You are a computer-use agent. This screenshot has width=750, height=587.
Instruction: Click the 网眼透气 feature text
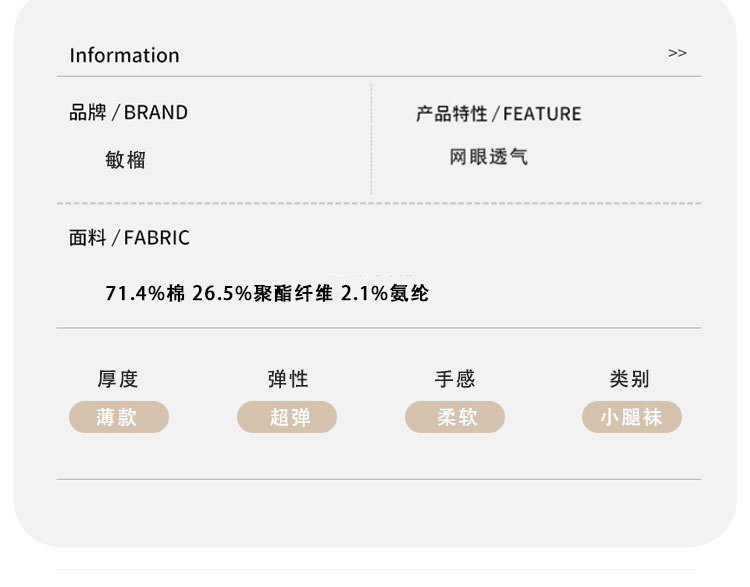click(488, 157)
